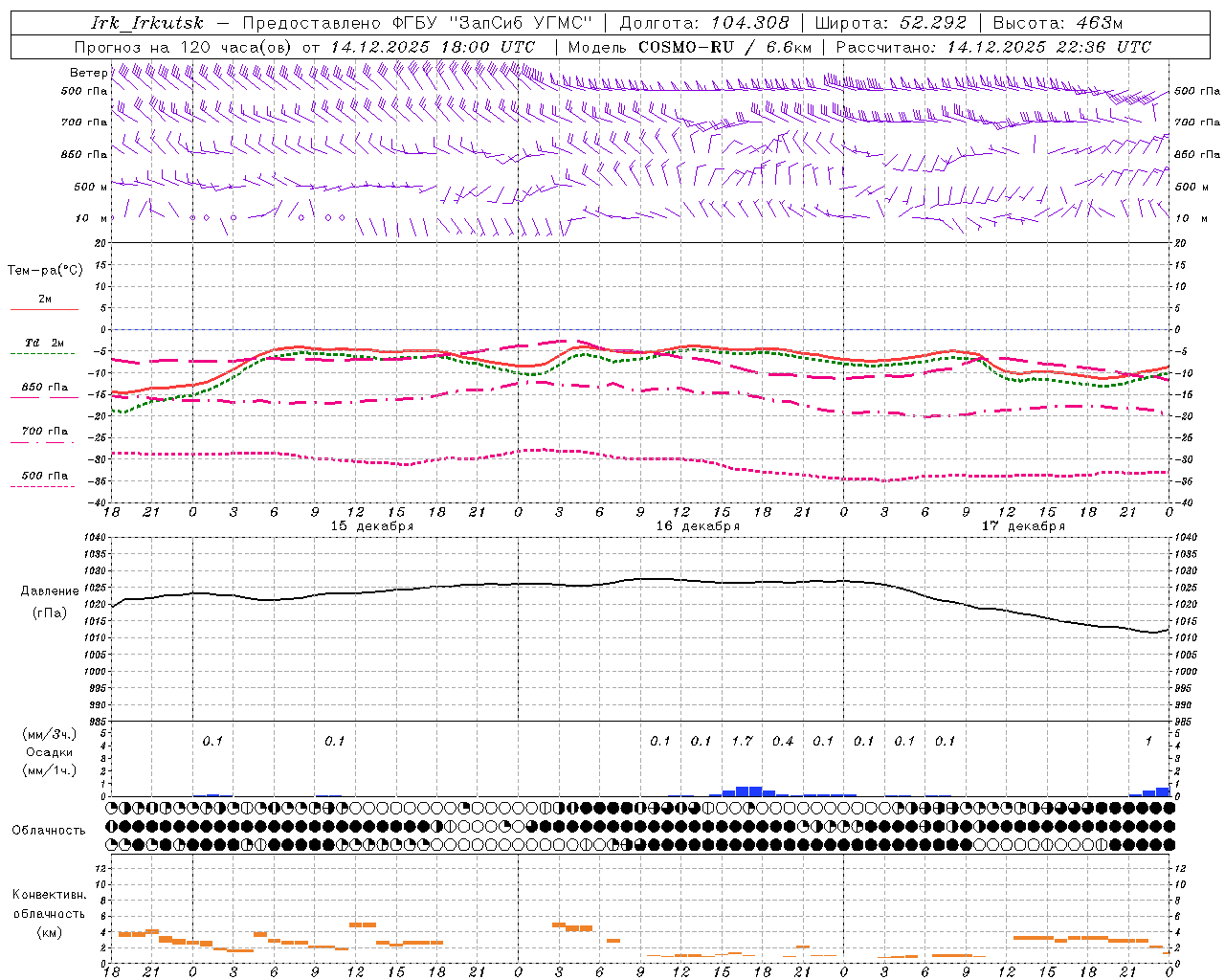Click the "(мм/3ч.)" precipitation unit label
1225x980 pixels.
pos(50,734)
